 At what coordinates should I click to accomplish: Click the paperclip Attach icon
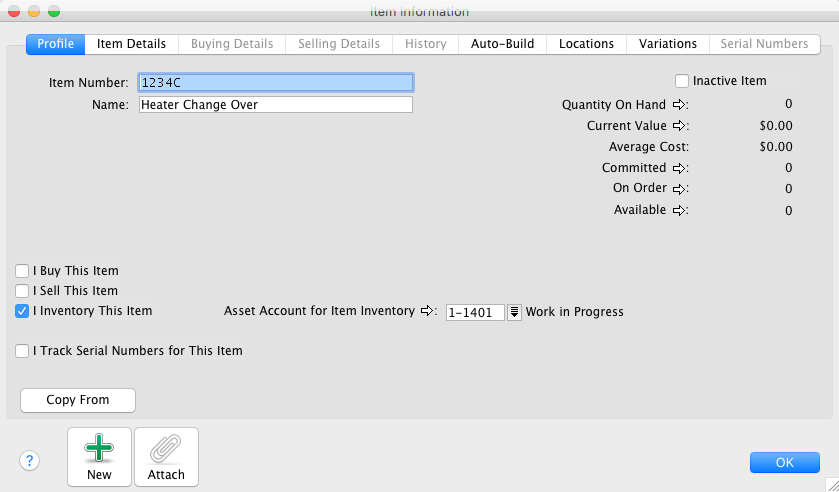pyautogui.click(x=166, y=449)
